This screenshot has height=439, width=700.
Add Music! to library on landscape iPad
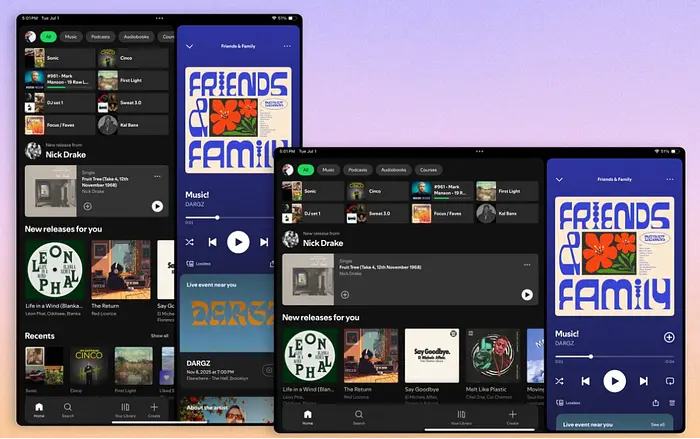669,337
